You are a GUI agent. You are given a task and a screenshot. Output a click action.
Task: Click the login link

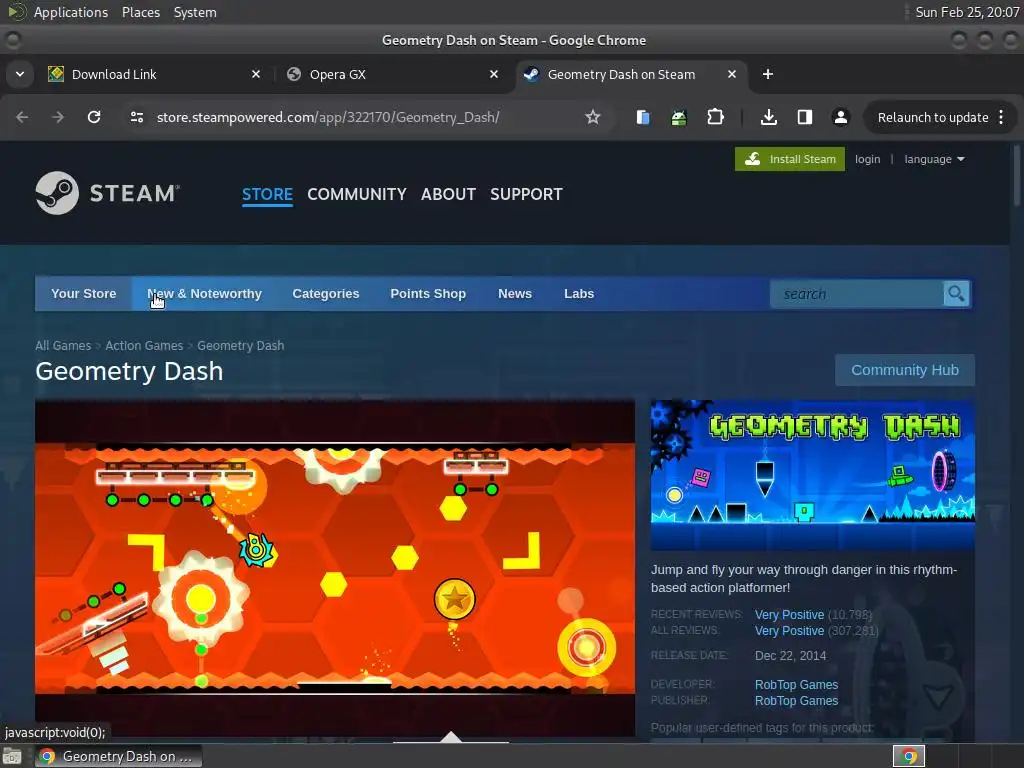pyautogui.click(x=867, y=159)
